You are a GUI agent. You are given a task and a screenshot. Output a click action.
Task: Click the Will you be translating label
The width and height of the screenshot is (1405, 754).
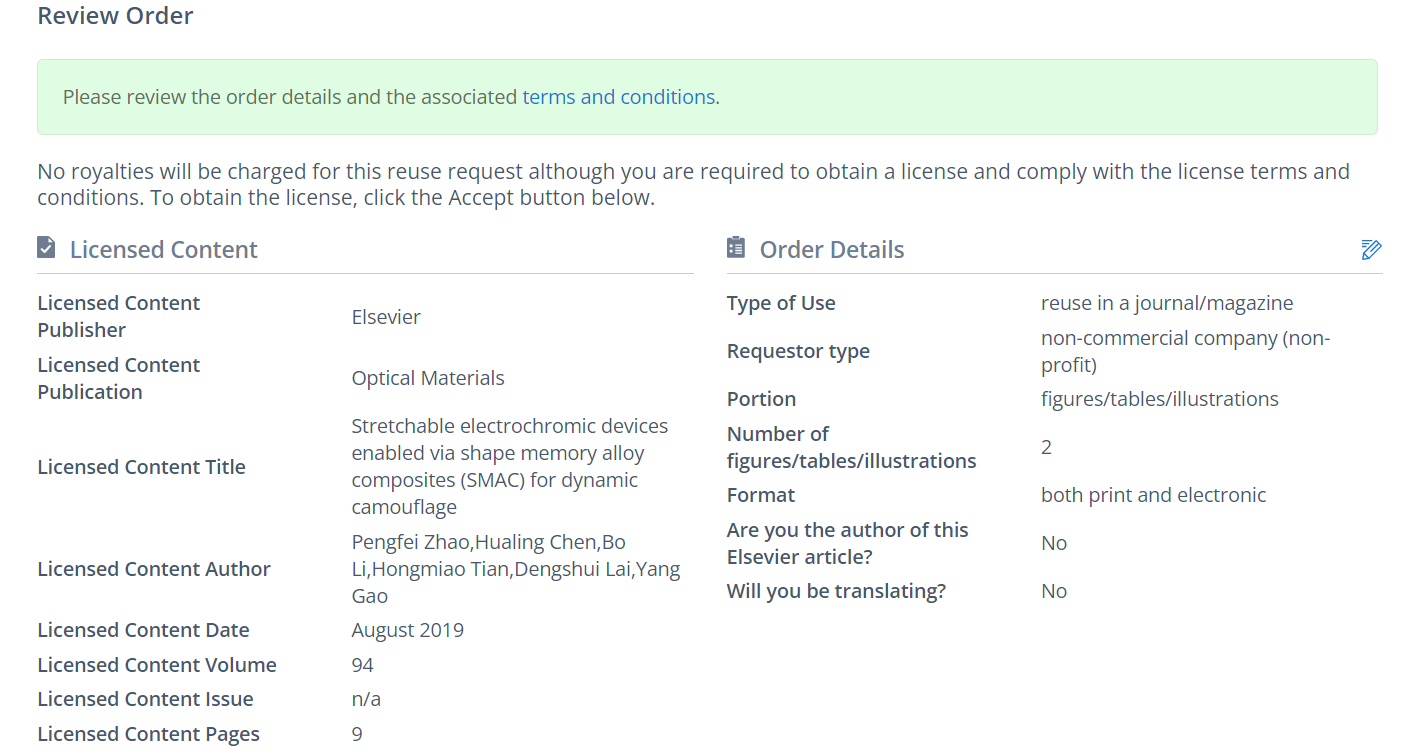(836, 591)
